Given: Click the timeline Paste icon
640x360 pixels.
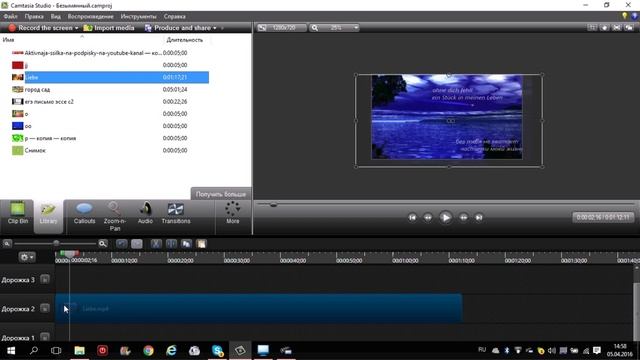Looking at the screenshot, I should [x=202, y=244].
